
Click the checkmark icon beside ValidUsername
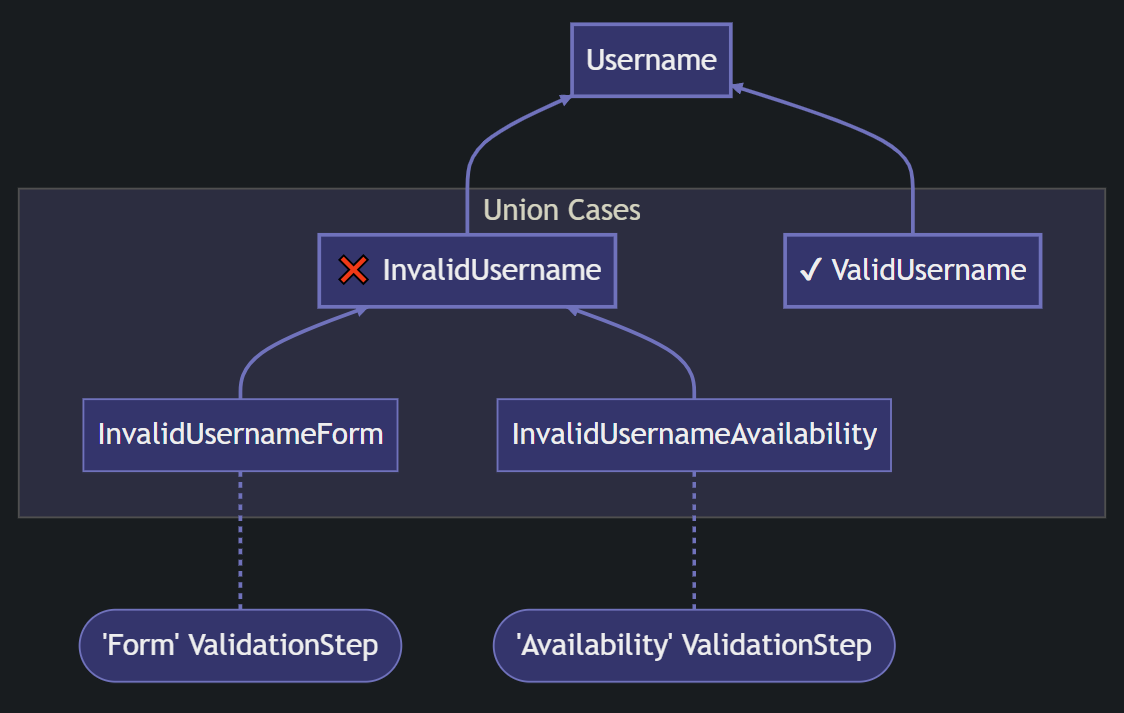(x=810, y=270)
